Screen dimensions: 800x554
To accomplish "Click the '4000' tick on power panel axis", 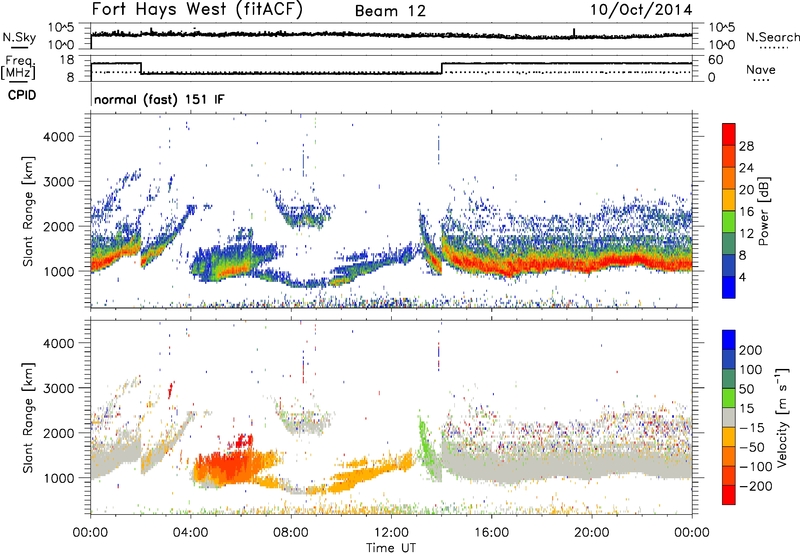I will tap(58, 137).
